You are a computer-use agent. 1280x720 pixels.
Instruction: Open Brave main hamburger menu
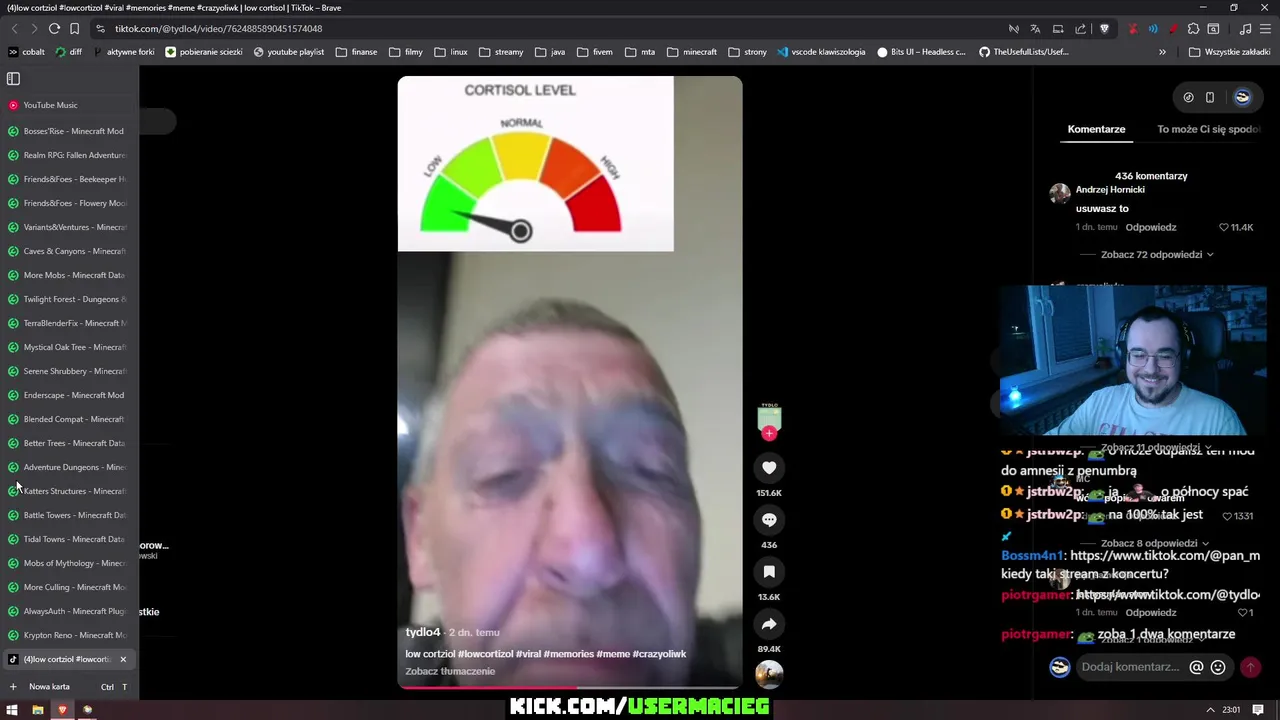1265,29
